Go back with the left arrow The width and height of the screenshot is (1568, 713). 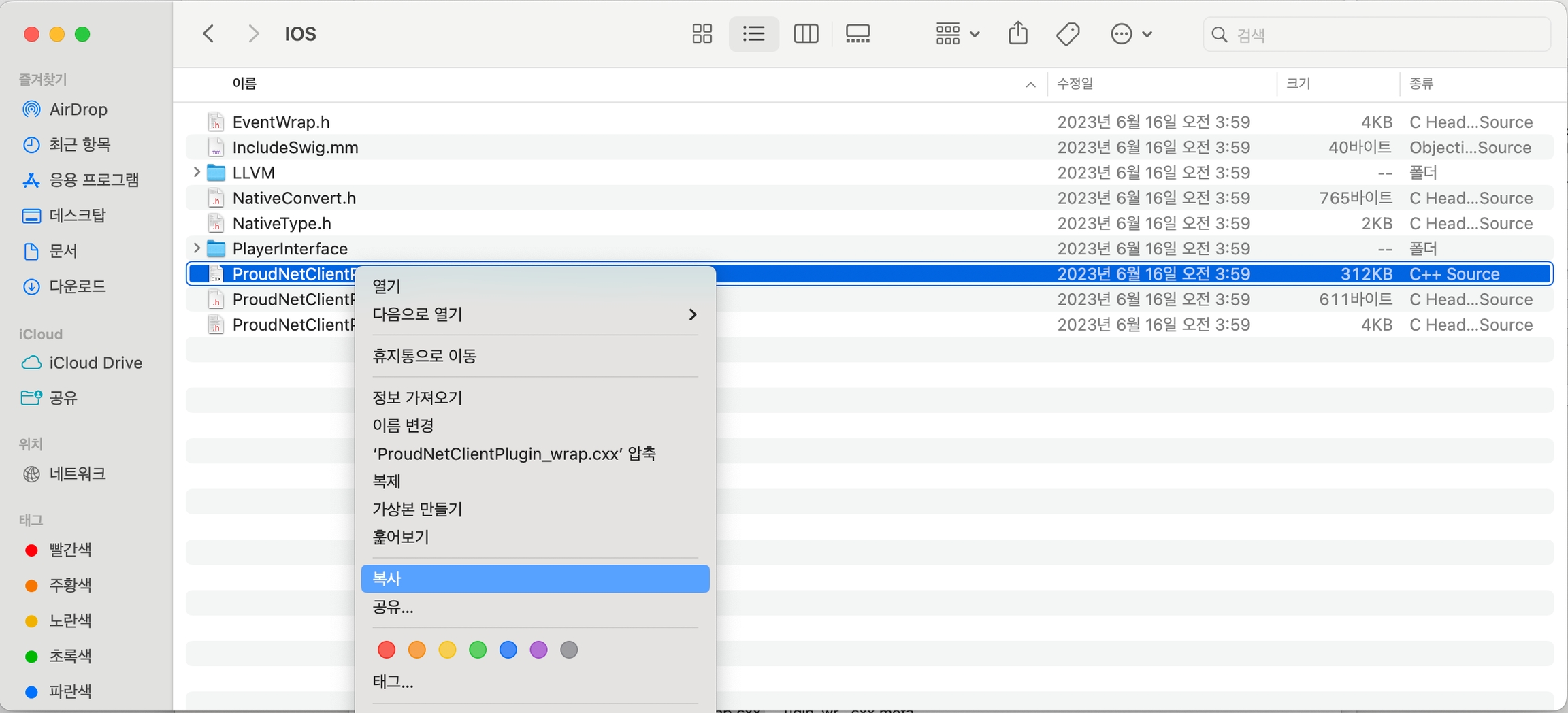(x=209, y=34)
